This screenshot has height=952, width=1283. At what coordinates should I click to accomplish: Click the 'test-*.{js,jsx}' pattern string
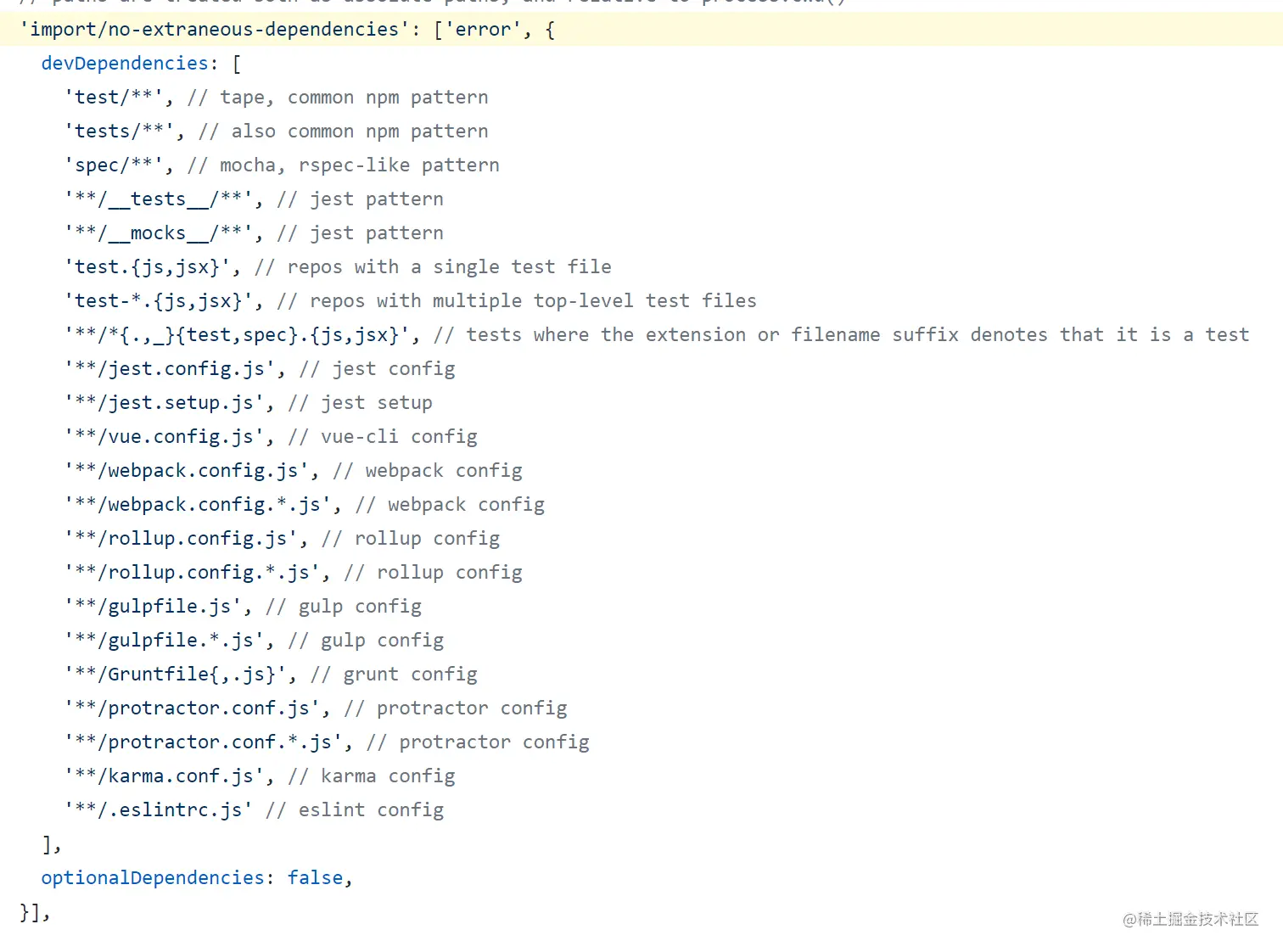pos(158,301)
